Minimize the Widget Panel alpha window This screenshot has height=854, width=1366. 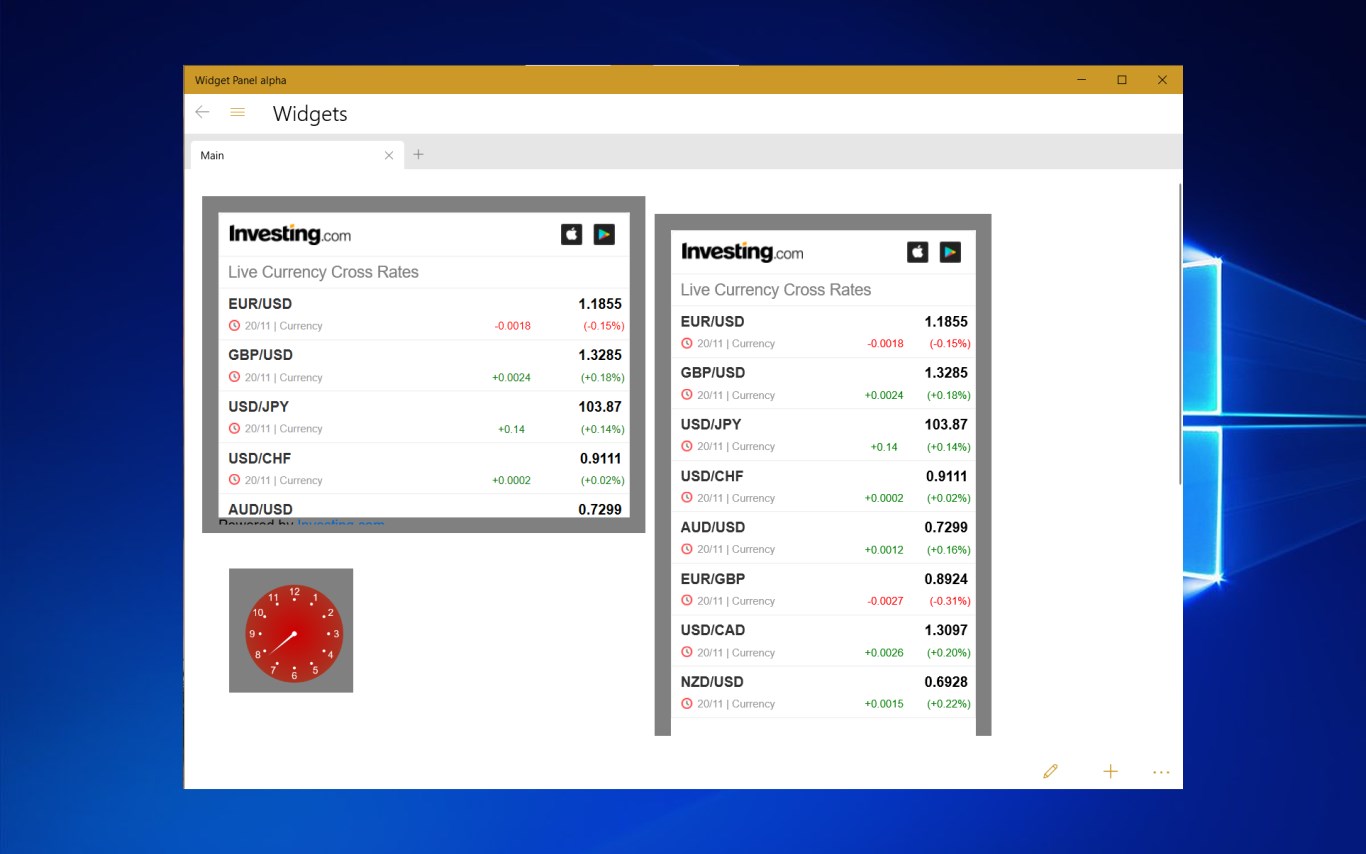(x=1082, y=80)
